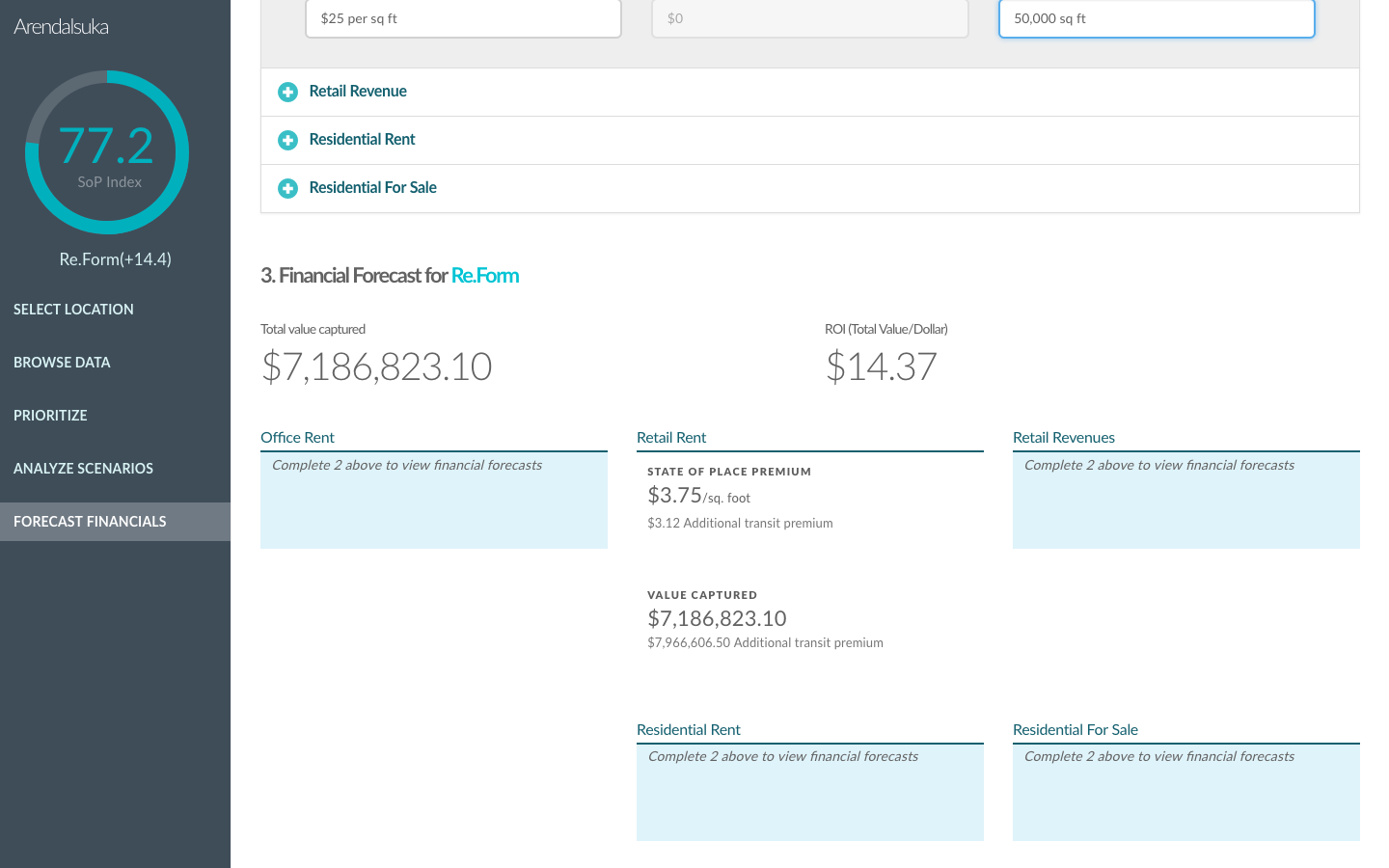
Task: Click the State of Place Premium label
Action: click(x=729, y=473)
